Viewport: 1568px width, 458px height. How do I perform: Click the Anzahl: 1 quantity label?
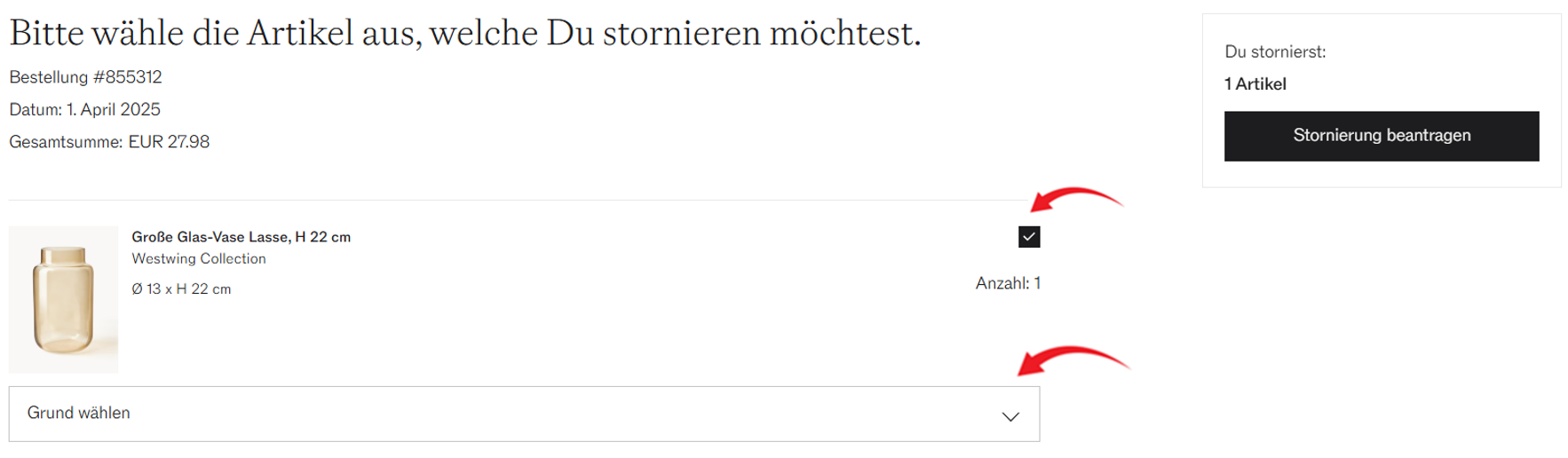(x=1008, y=283)
